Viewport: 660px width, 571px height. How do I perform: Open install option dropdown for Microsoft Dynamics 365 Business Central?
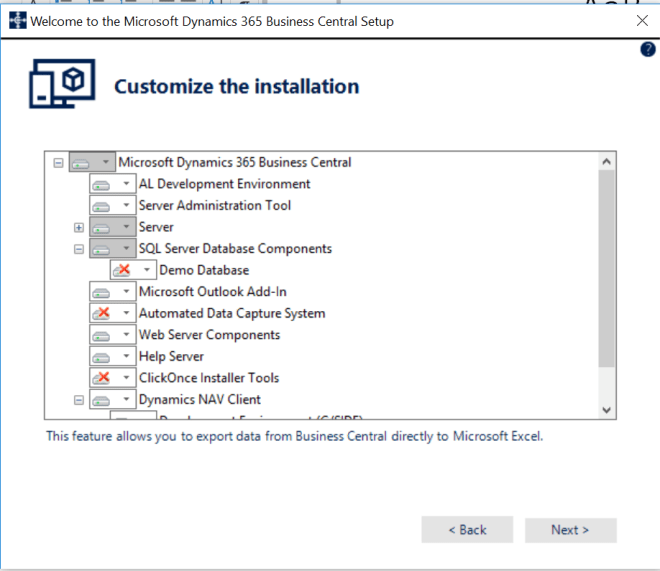coord(106,162)
